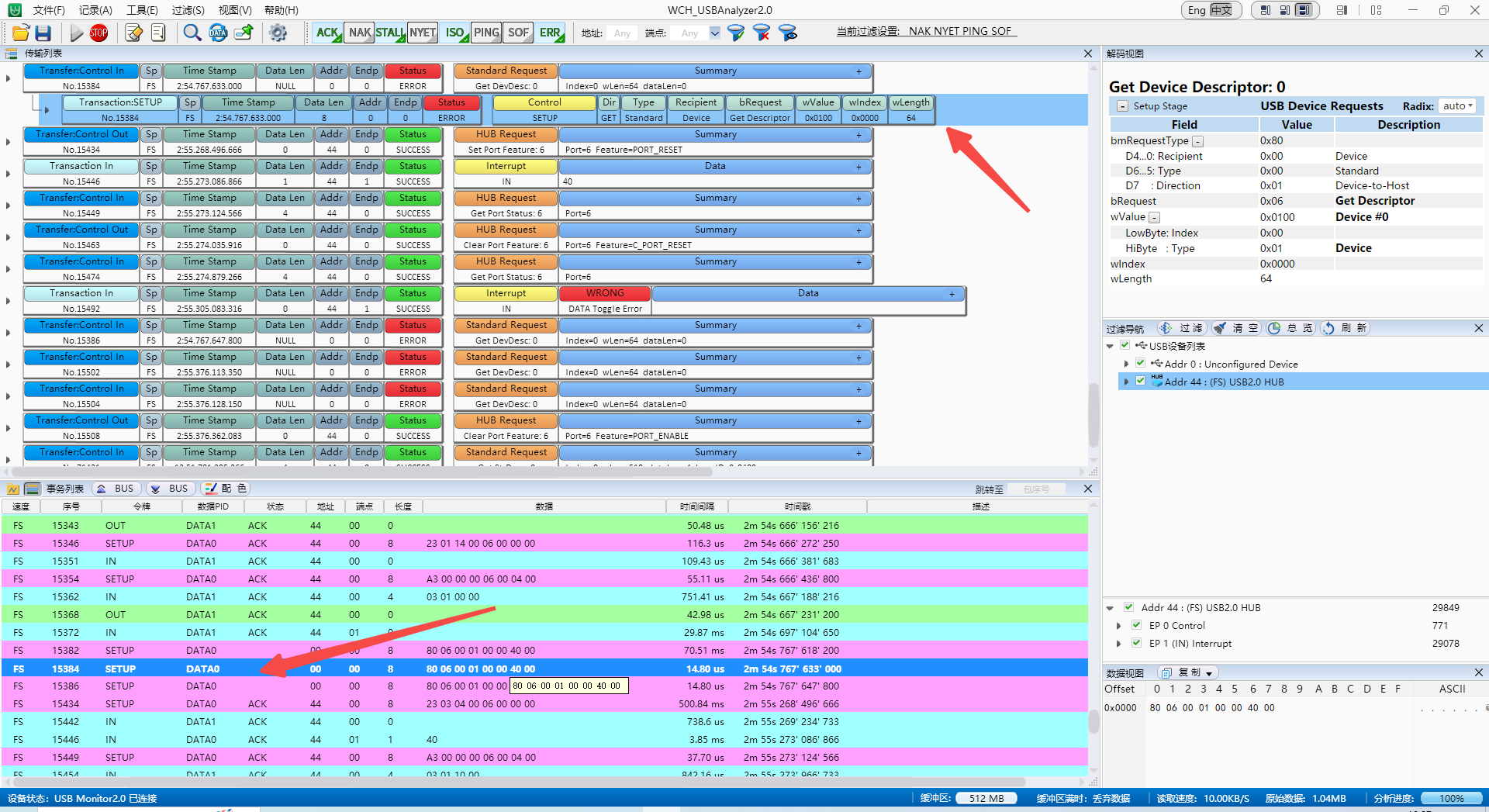
Task: Collapse the bmRequestType field
Action: point(1197,141)
